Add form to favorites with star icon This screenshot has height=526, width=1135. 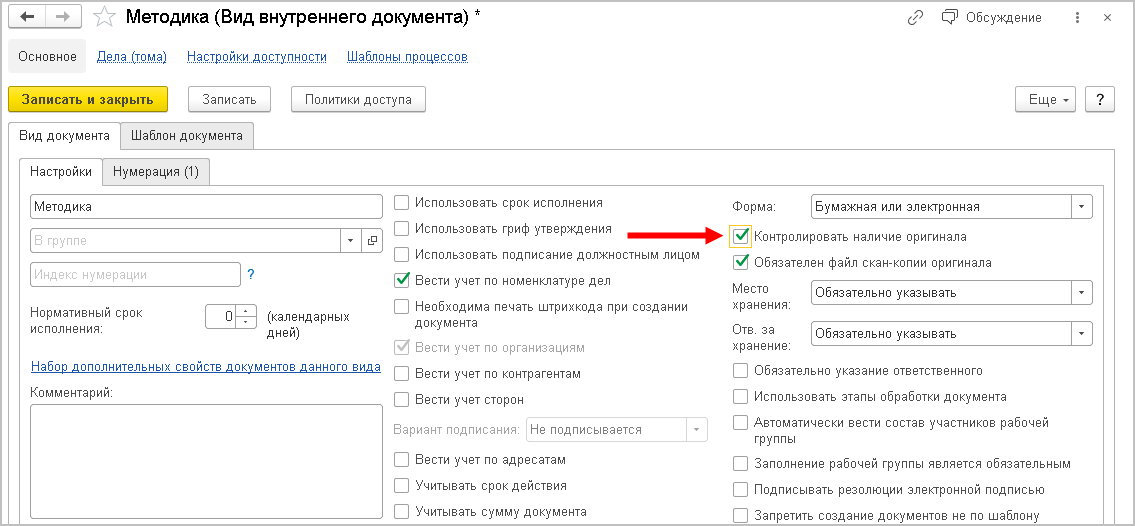tap(104, 17)
